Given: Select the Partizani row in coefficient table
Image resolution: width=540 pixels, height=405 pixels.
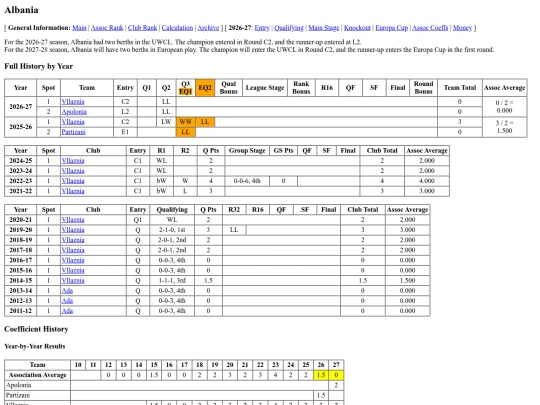Looking at the screenshot, I should click(174, 395).
